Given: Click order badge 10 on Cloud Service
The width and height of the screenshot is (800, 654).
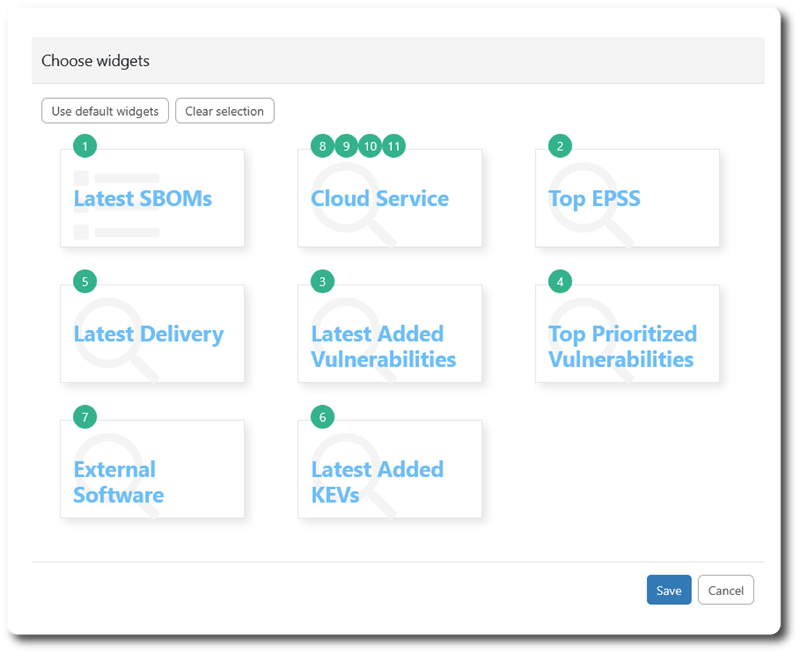Looking at the screenshot, I should click(370, 146).
